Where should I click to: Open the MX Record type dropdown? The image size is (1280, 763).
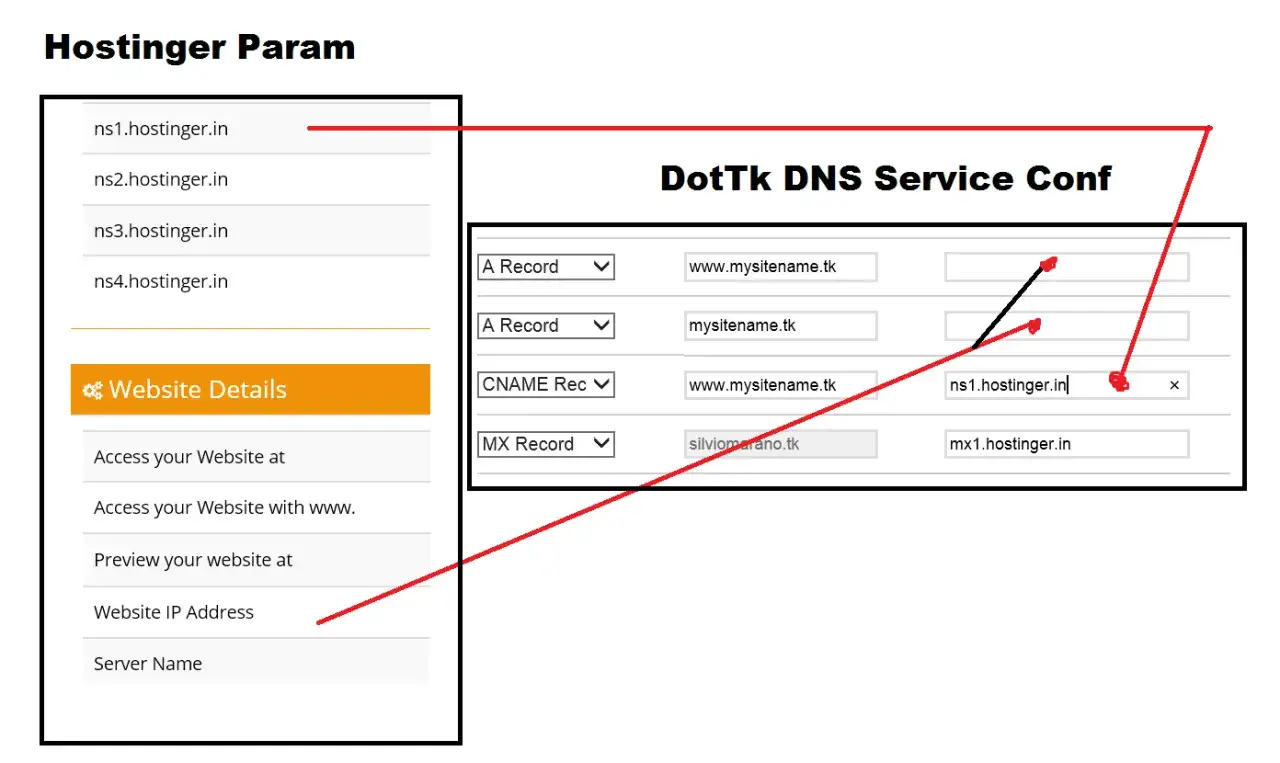coord(546,444)
